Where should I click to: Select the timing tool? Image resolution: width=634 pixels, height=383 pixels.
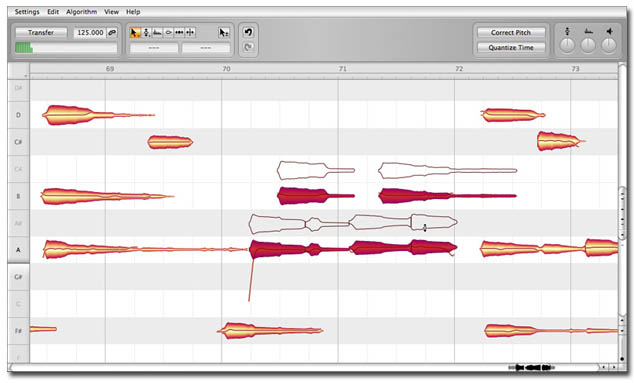pos(179,32)
